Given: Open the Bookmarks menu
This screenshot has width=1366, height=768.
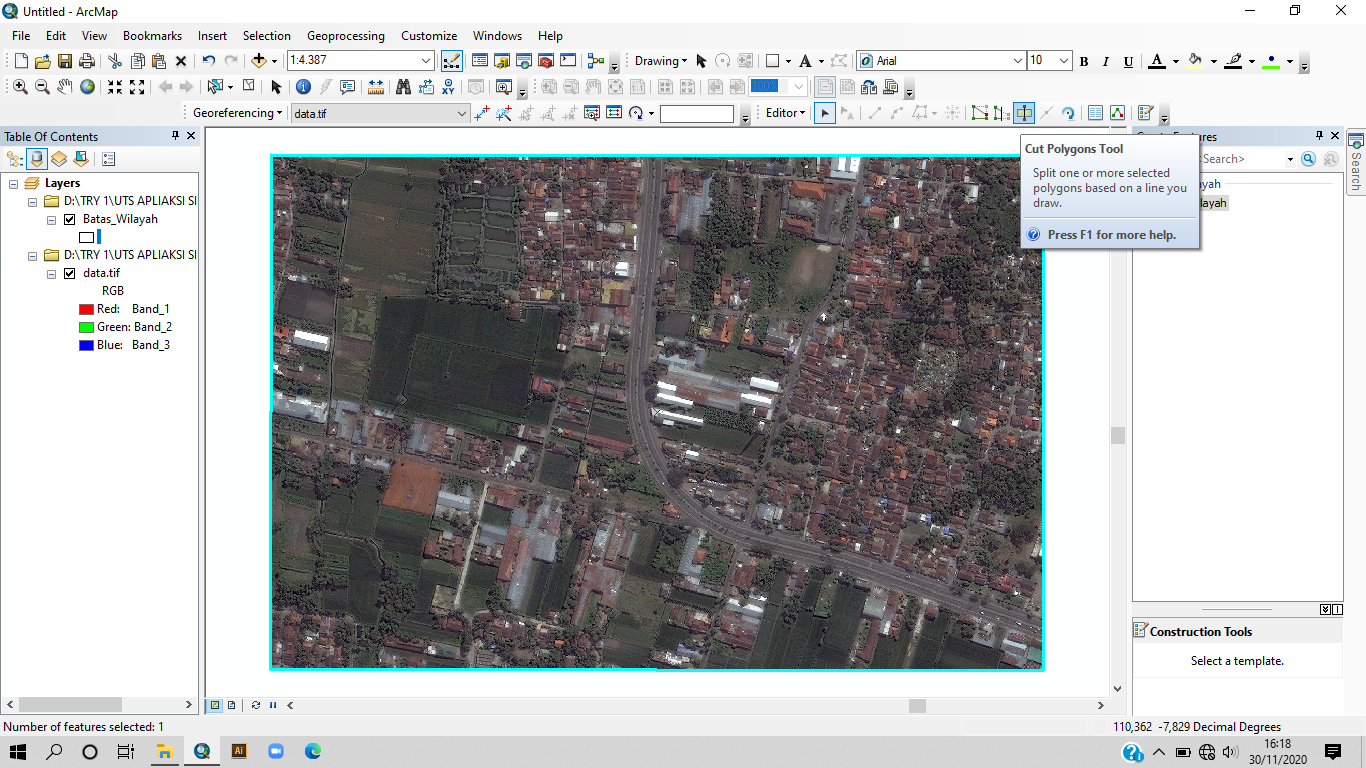Looking at the screenshot, I should click(152, 36).
